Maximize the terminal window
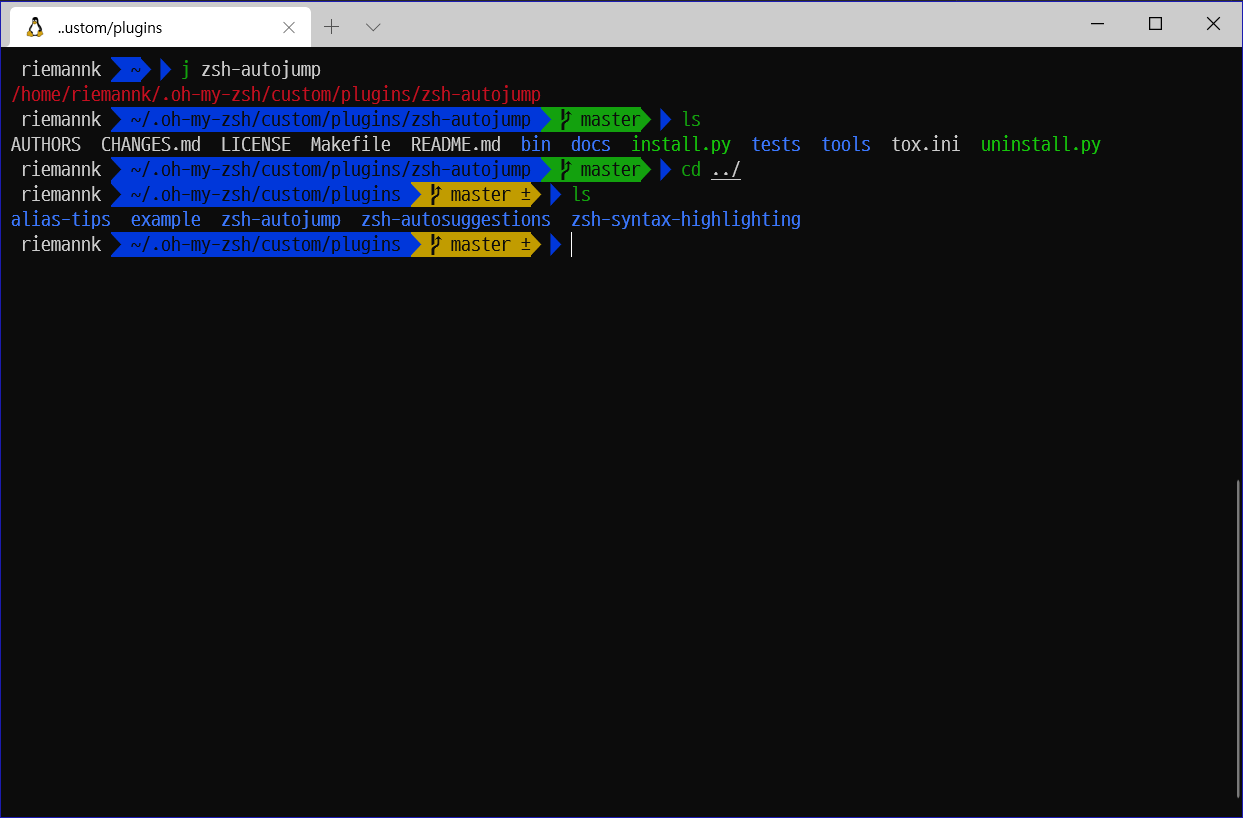The height and width of the screenshot is (818, 1243). click(x=1155, y=24)
